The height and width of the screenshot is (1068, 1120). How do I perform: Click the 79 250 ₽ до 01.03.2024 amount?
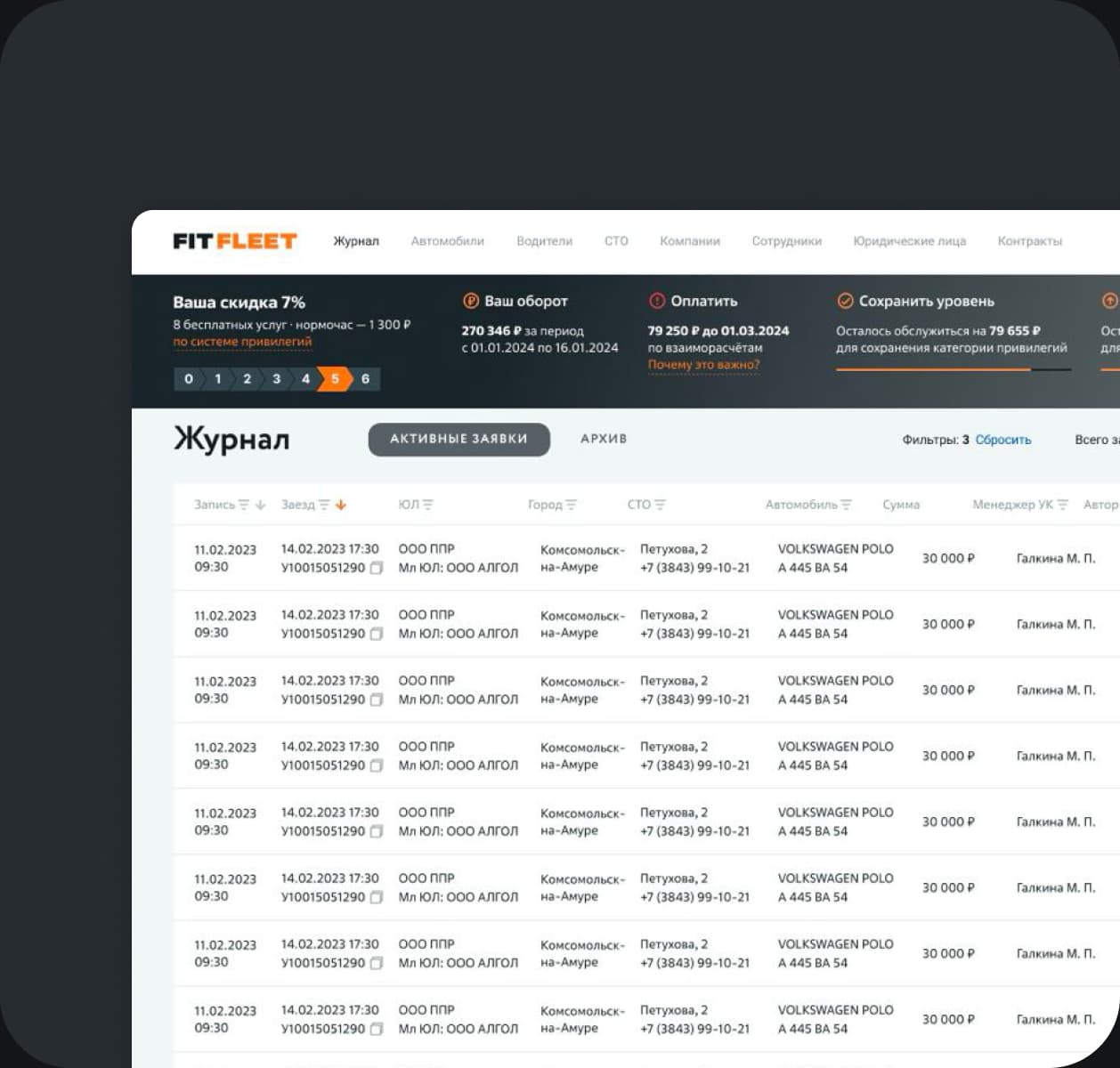click(x=718, y=330)
